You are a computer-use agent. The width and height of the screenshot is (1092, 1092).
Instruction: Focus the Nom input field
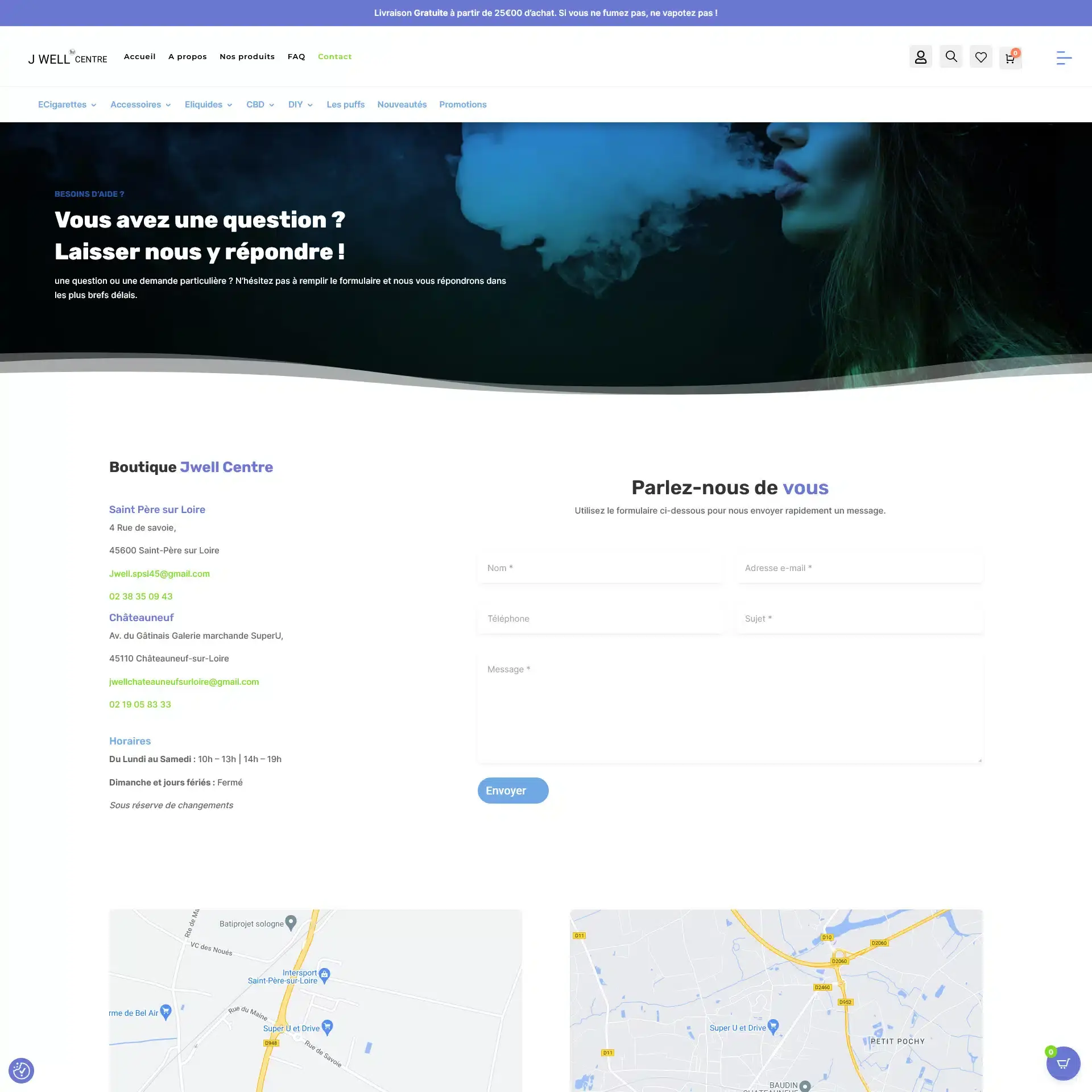tap(600, 568)
